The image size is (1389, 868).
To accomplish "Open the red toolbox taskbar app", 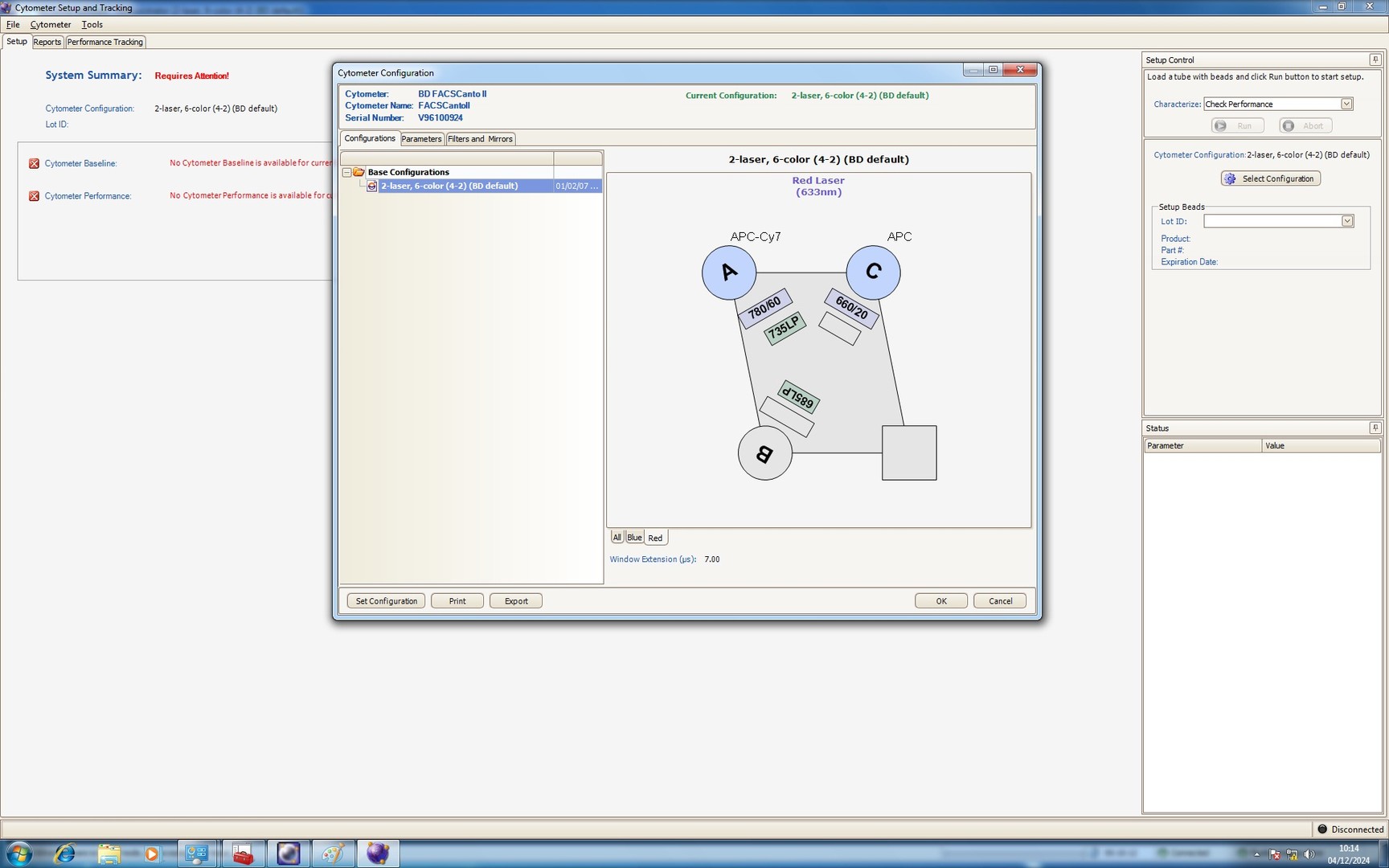I will 243,854.
